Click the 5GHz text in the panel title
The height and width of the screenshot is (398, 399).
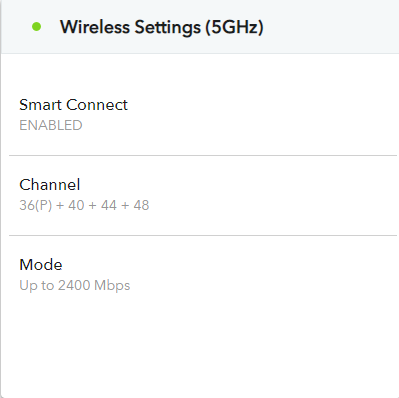235,27
